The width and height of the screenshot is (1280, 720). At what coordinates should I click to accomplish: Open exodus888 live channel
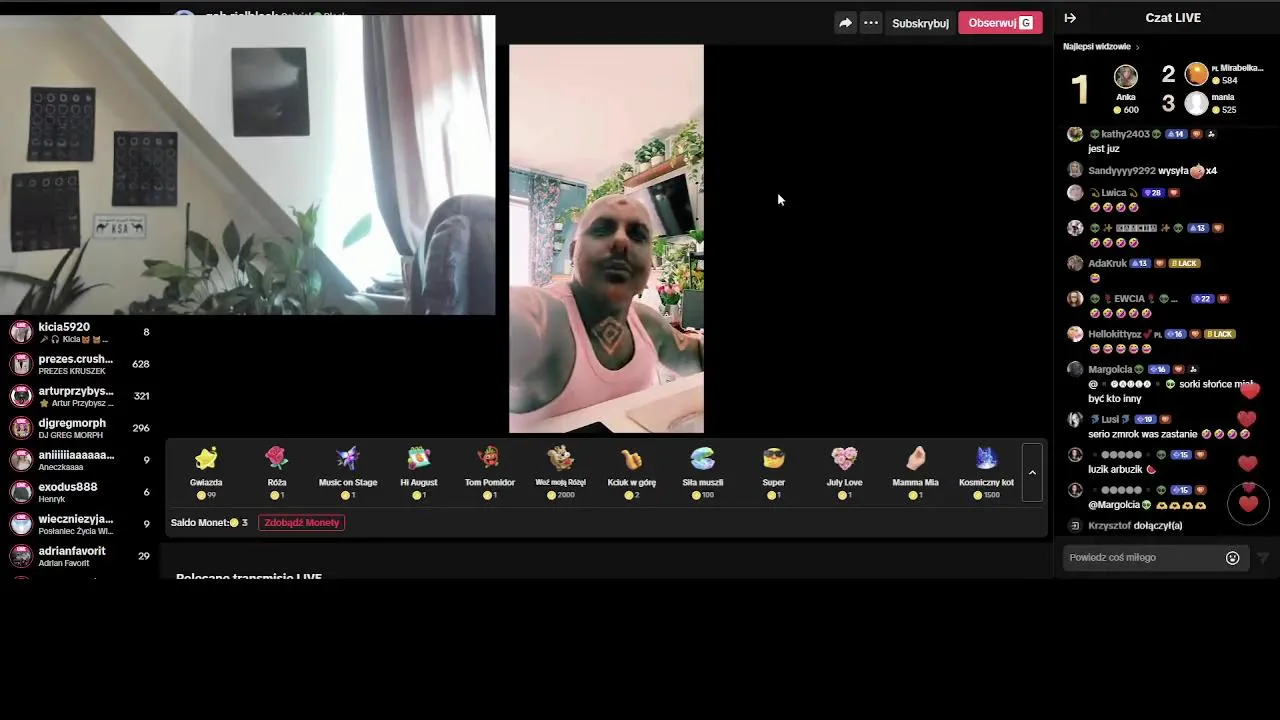80,492
